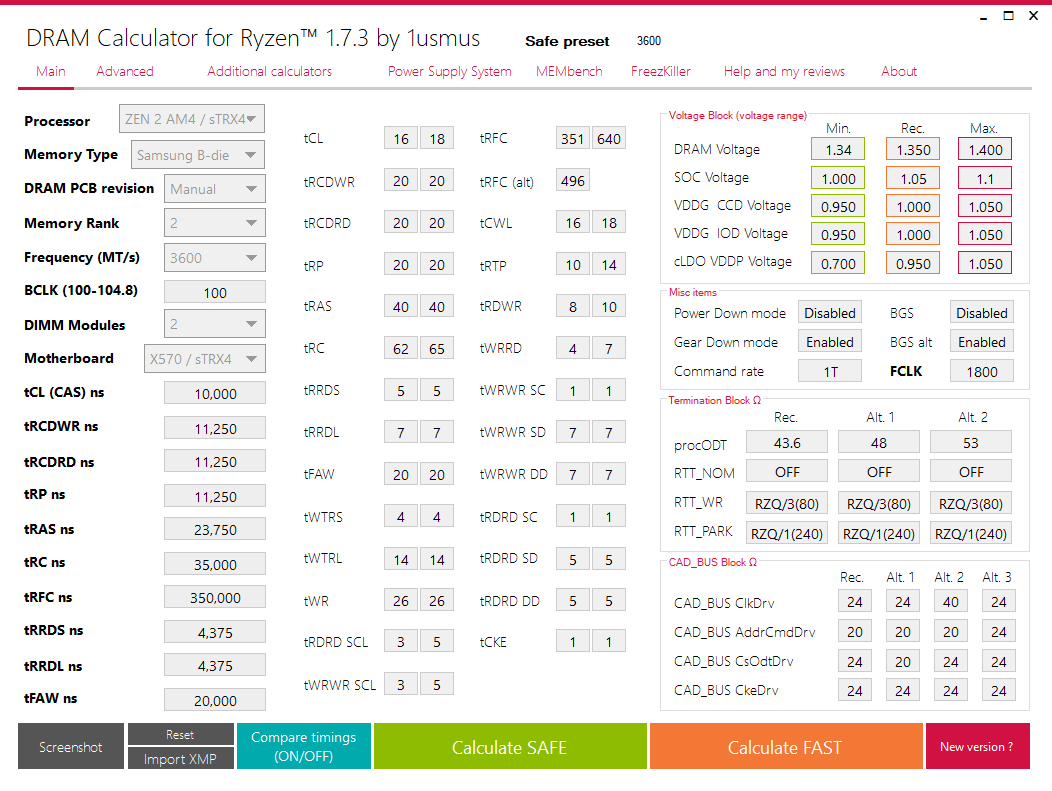Click the tRC ns input field
The width and height of the screenshot is (1052, 791).
click(x=215, y=564)
